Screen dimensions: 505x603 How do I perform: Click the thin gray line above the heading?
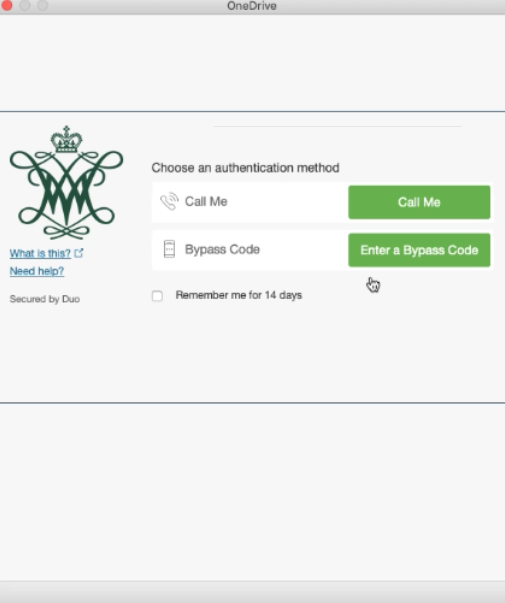(338, 126)
